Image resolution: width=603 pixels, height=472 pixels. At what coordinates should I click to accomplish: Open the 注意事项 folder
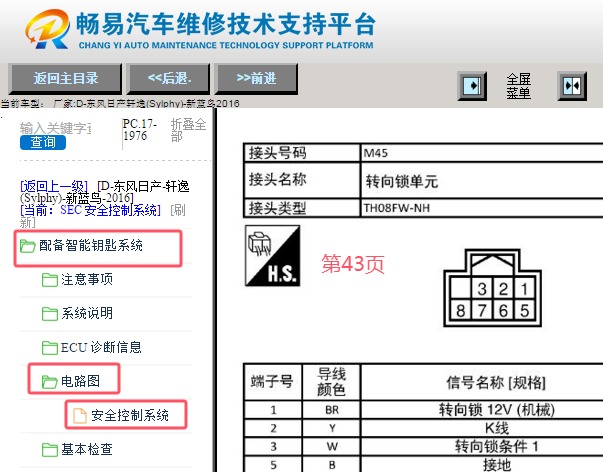[x=87, y=279]
